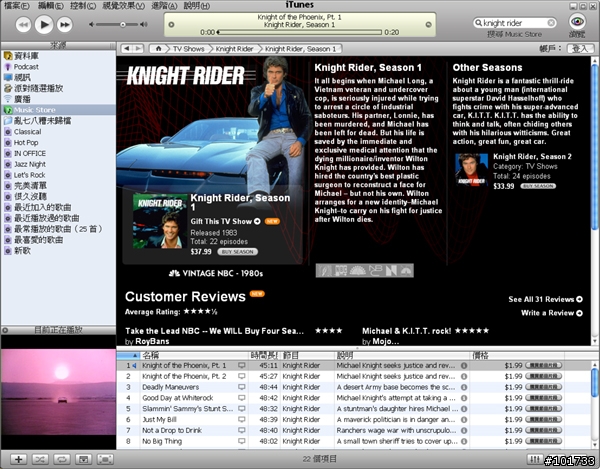Image resolution: width=600 pixels, height=469 pixels.
Task: Open the Classical playlist
Action: click(58, 132)
